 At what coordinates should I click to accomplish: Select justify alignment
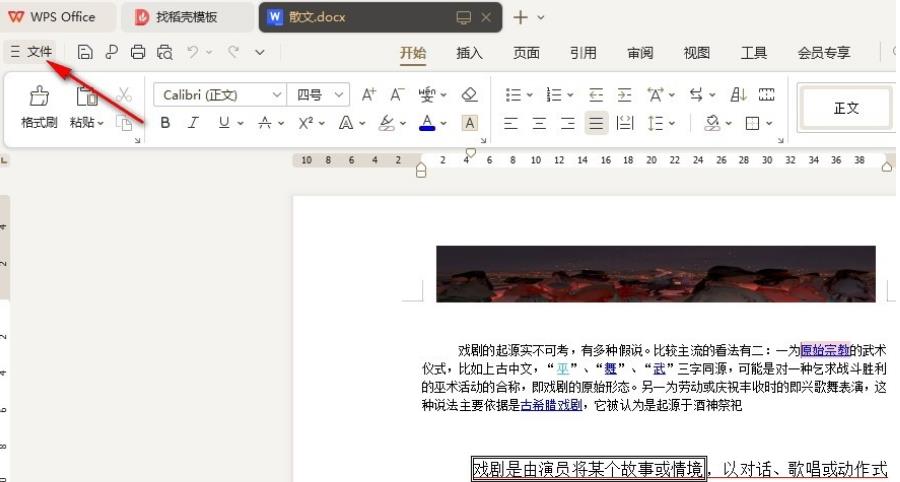(596, 123)
